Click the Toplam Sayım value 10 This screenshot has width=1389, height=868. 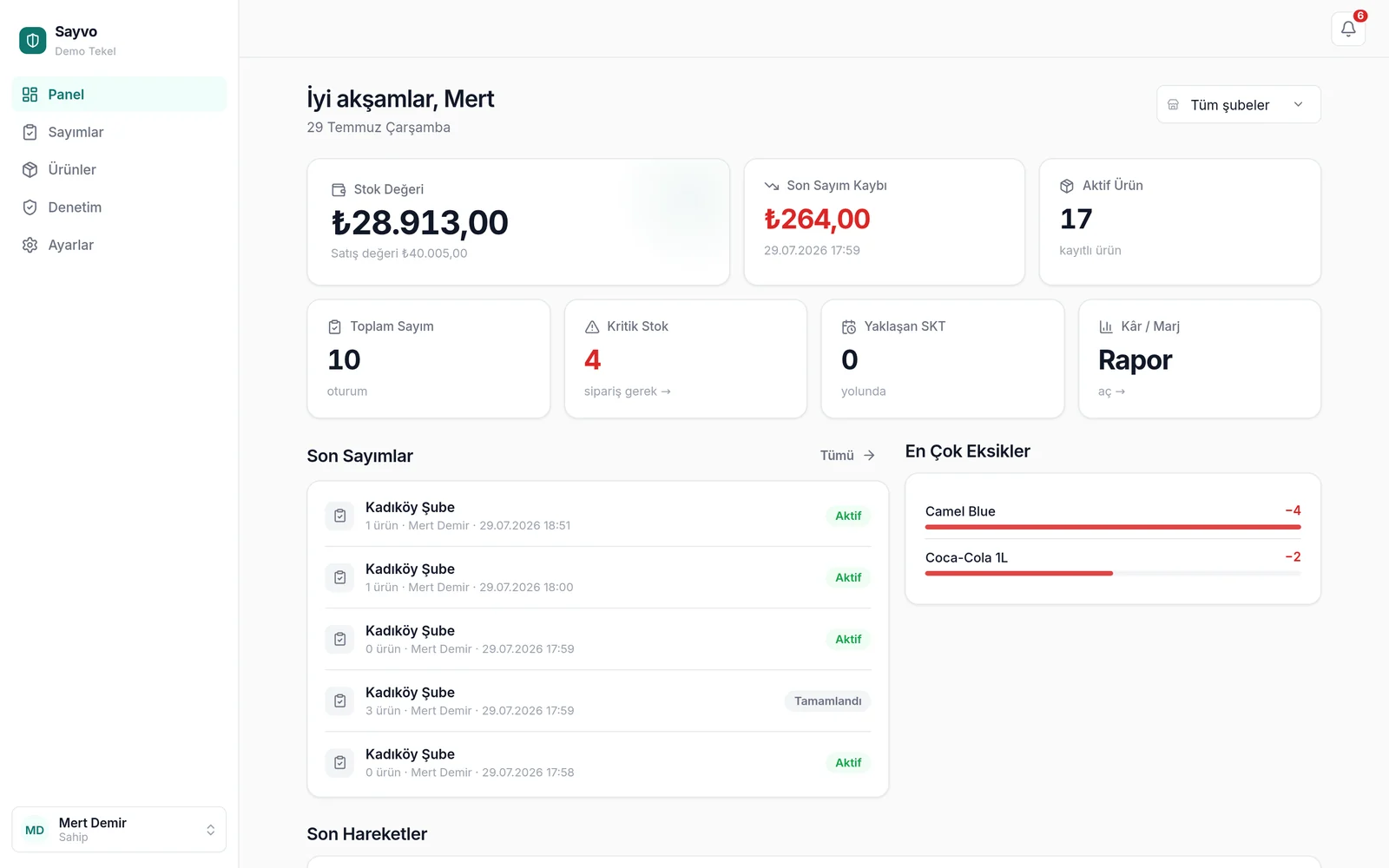click(344, 359)
